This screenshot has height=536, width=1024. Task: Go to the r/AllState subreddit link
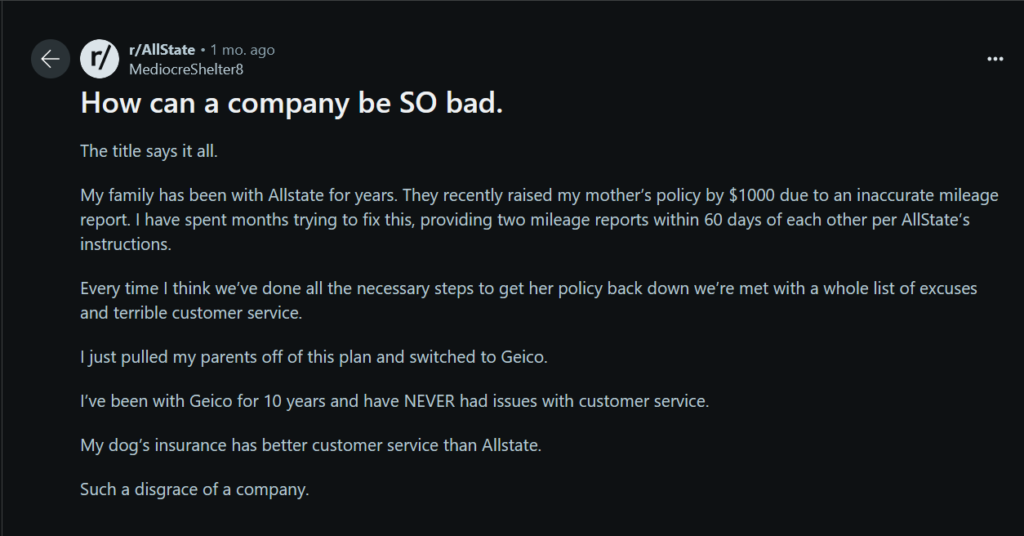click(x=162, y=50)
